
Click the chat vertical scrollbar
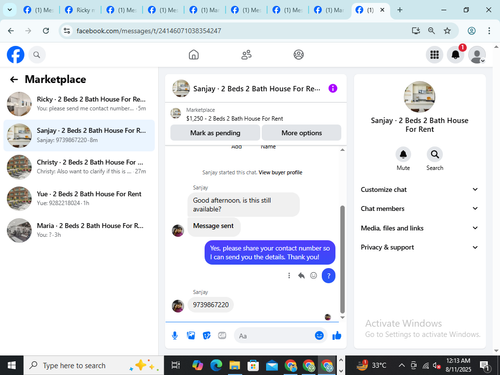click(342, 259)
